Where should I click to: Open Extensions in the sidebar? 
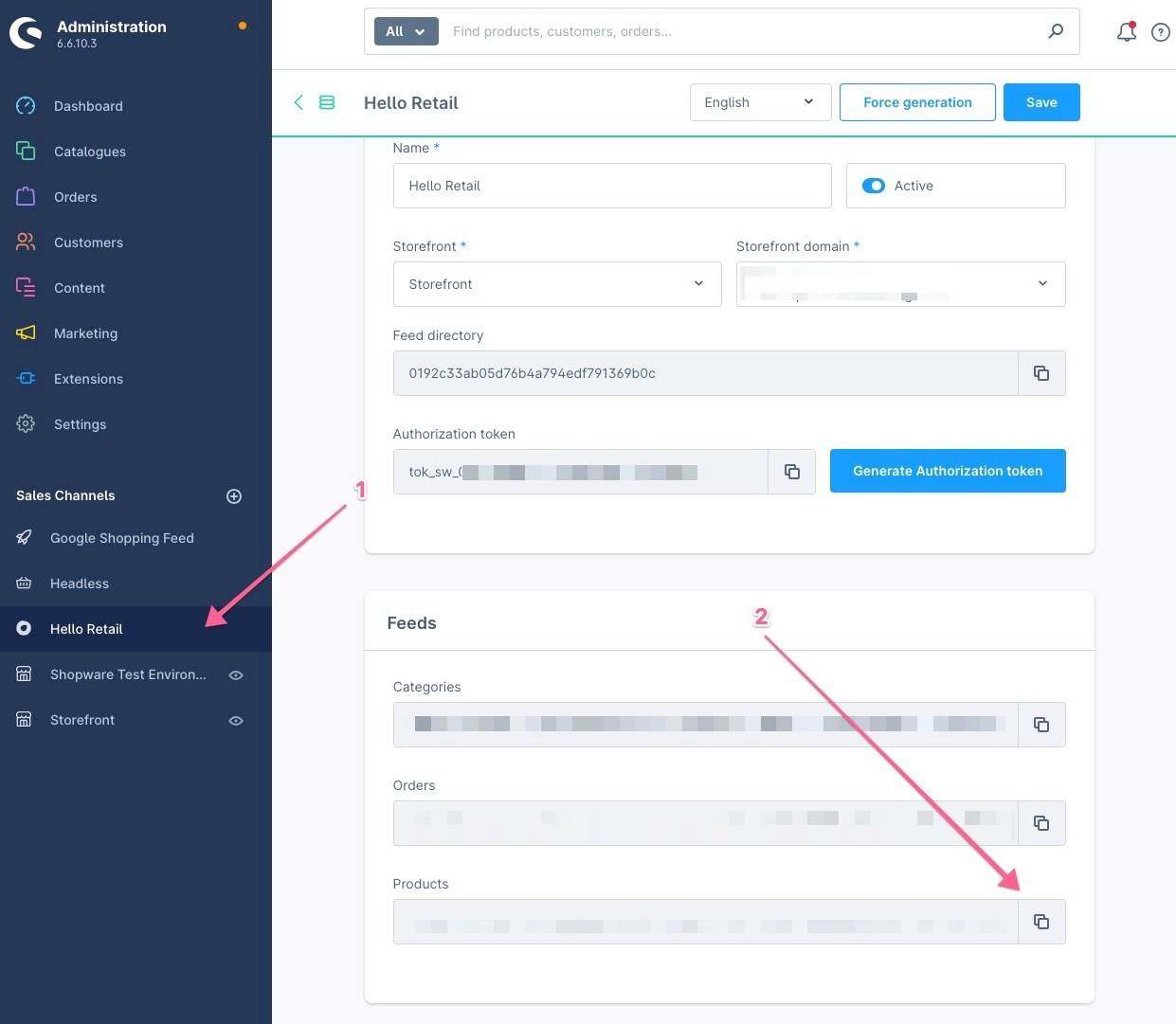click(x=88, y=379)
